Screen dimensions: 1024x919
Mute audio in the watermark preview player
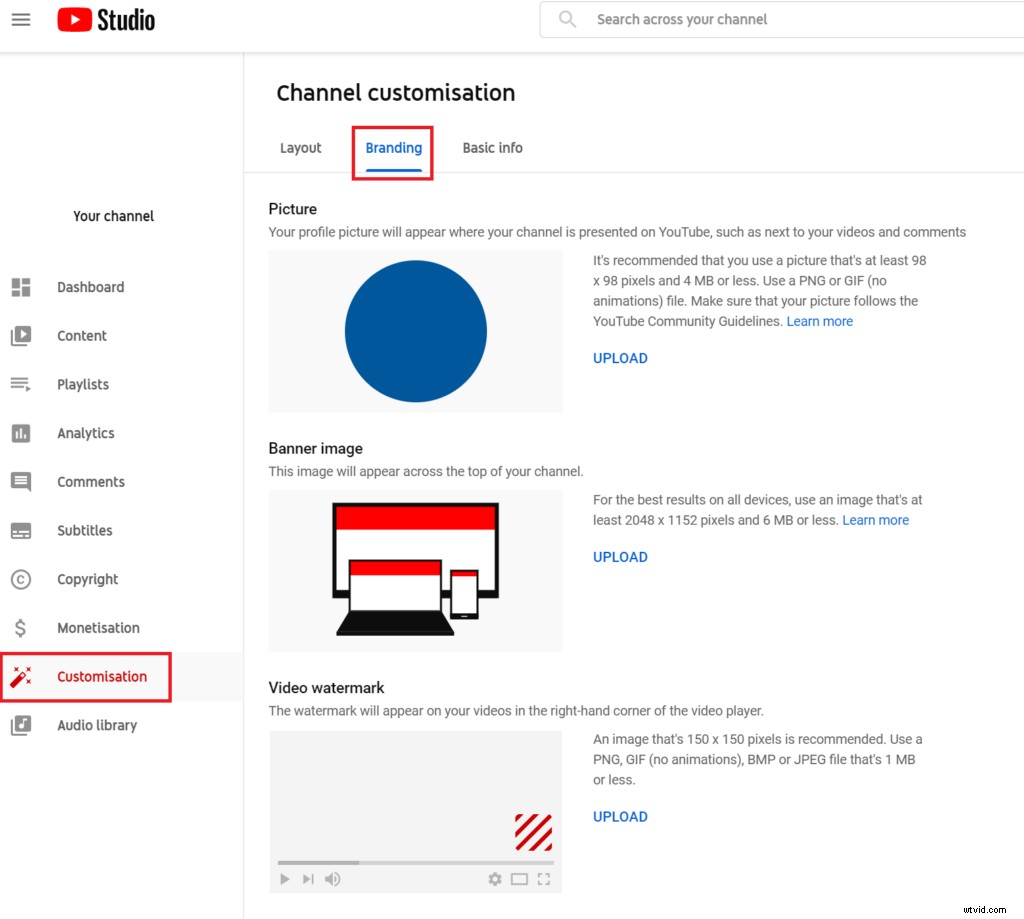point(333,879)
